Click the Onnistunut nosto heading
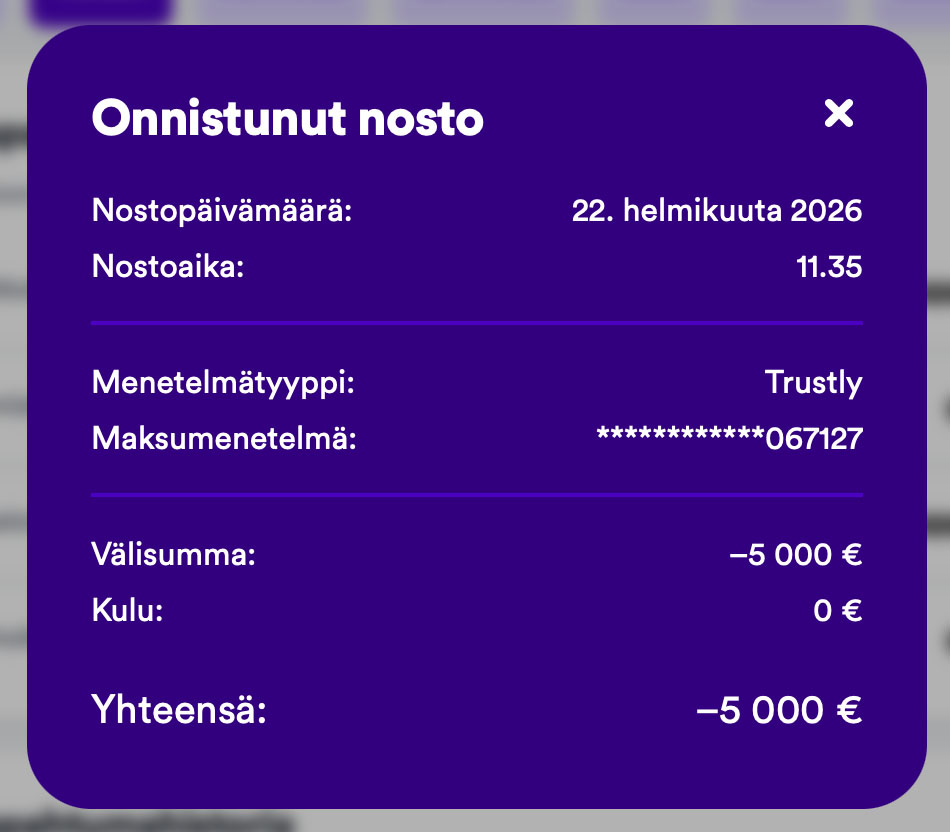950x832 pixels. click(x=288, y=119)
